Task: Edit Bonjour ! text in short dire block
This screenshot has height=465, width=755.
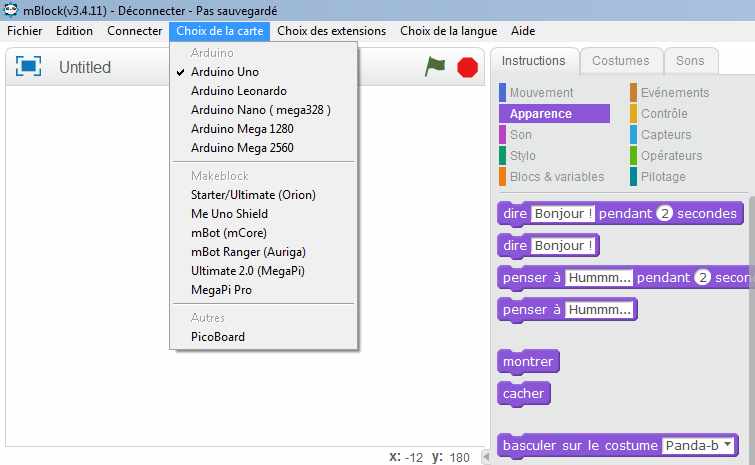Action: click(x=563, y=245)
